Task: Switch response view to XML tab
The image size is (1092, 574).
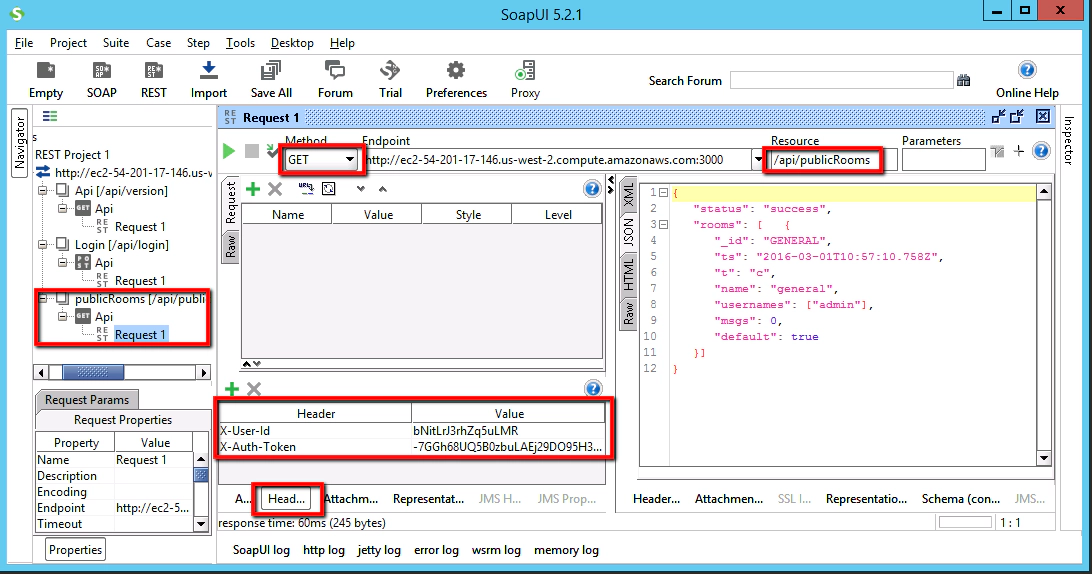Action: pyautogui.click(x=628, y=194)
